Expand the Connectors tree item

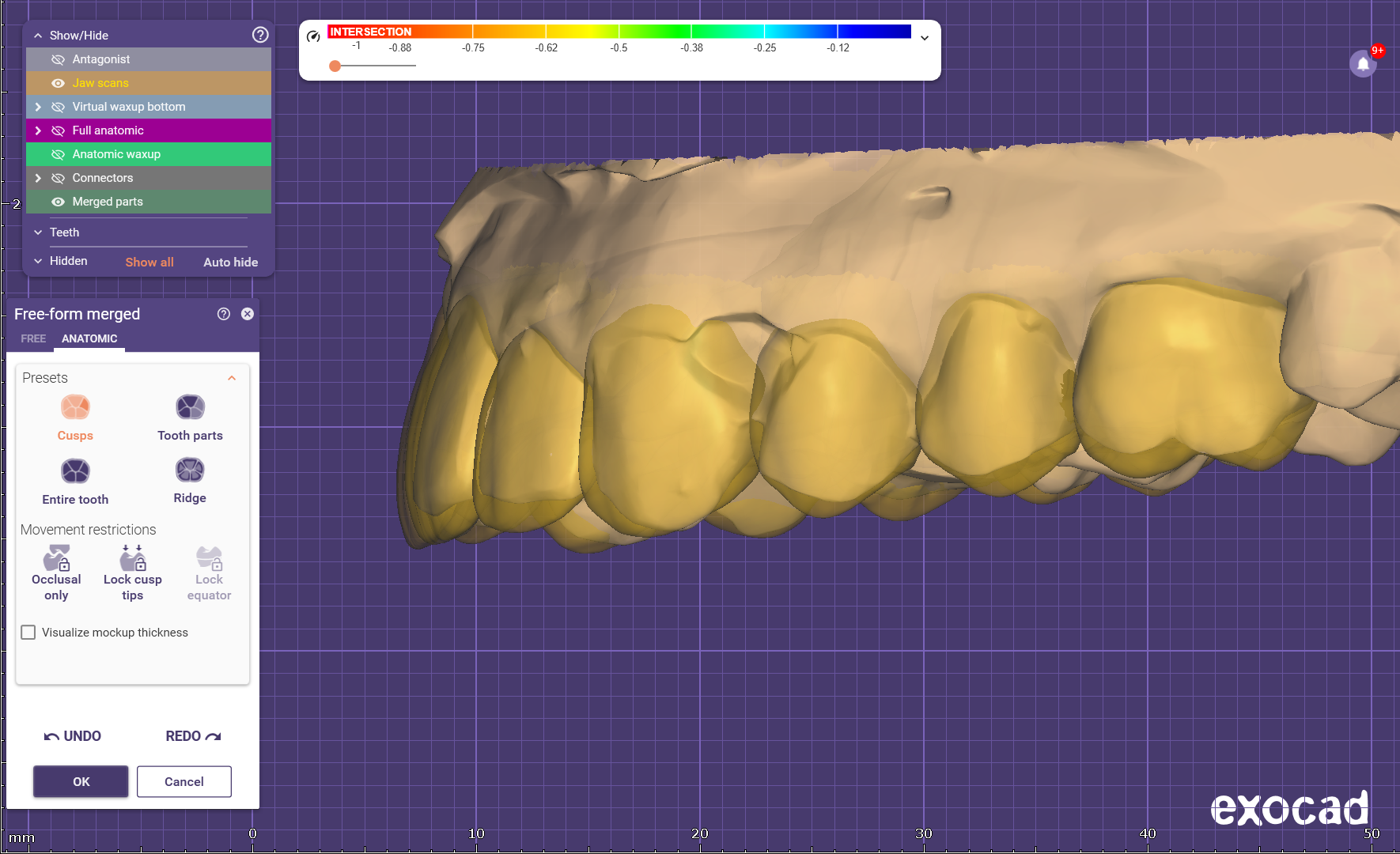[x=38, y=178]
